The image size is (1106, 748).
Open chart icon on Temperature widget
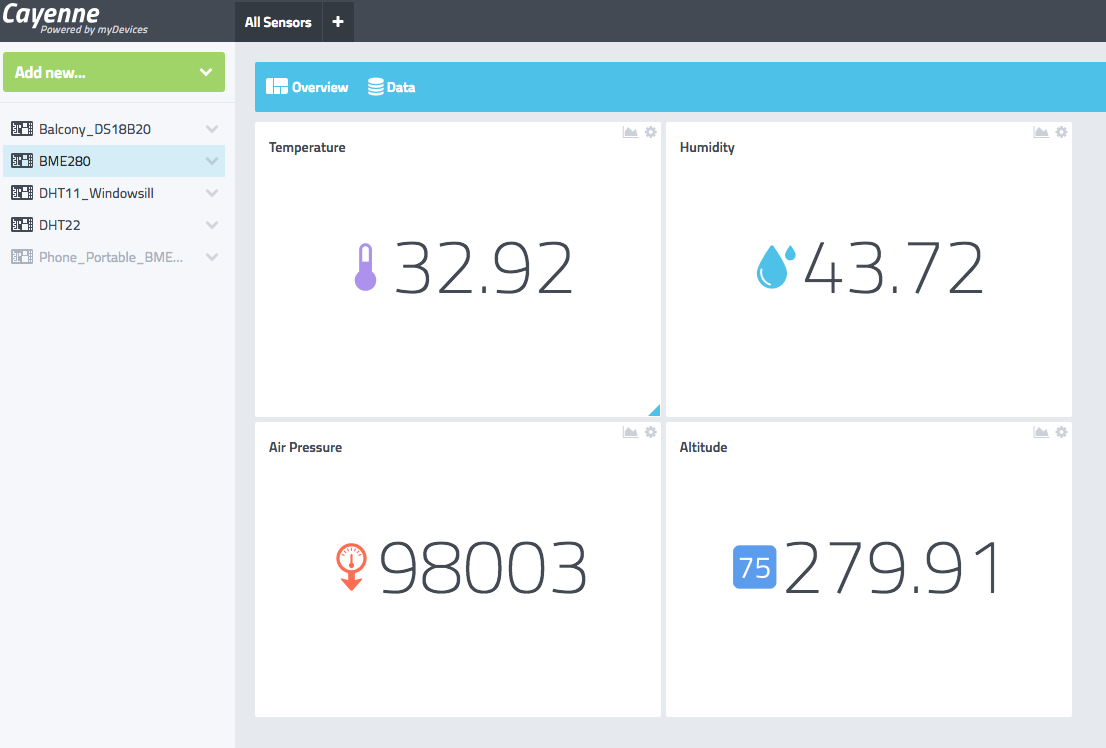[630, 132]
